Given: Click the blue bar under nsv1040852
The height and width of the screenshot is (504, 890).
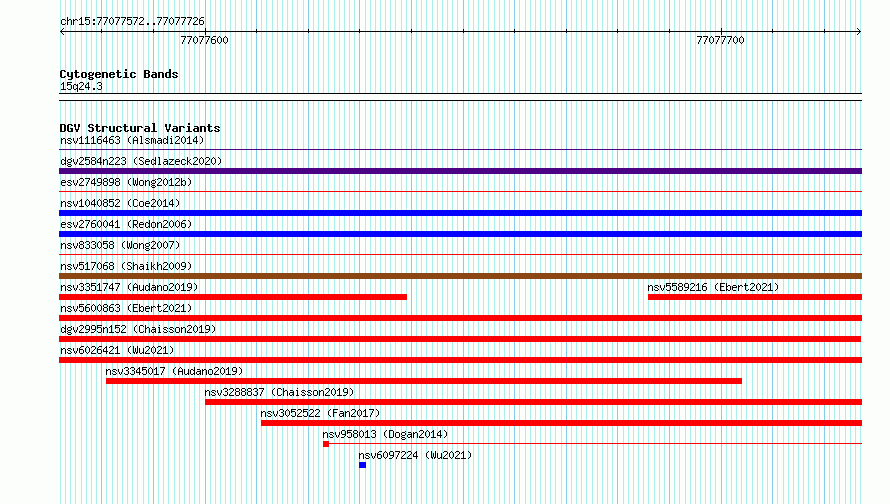Looking at the screenshot, I should [460, 213].
